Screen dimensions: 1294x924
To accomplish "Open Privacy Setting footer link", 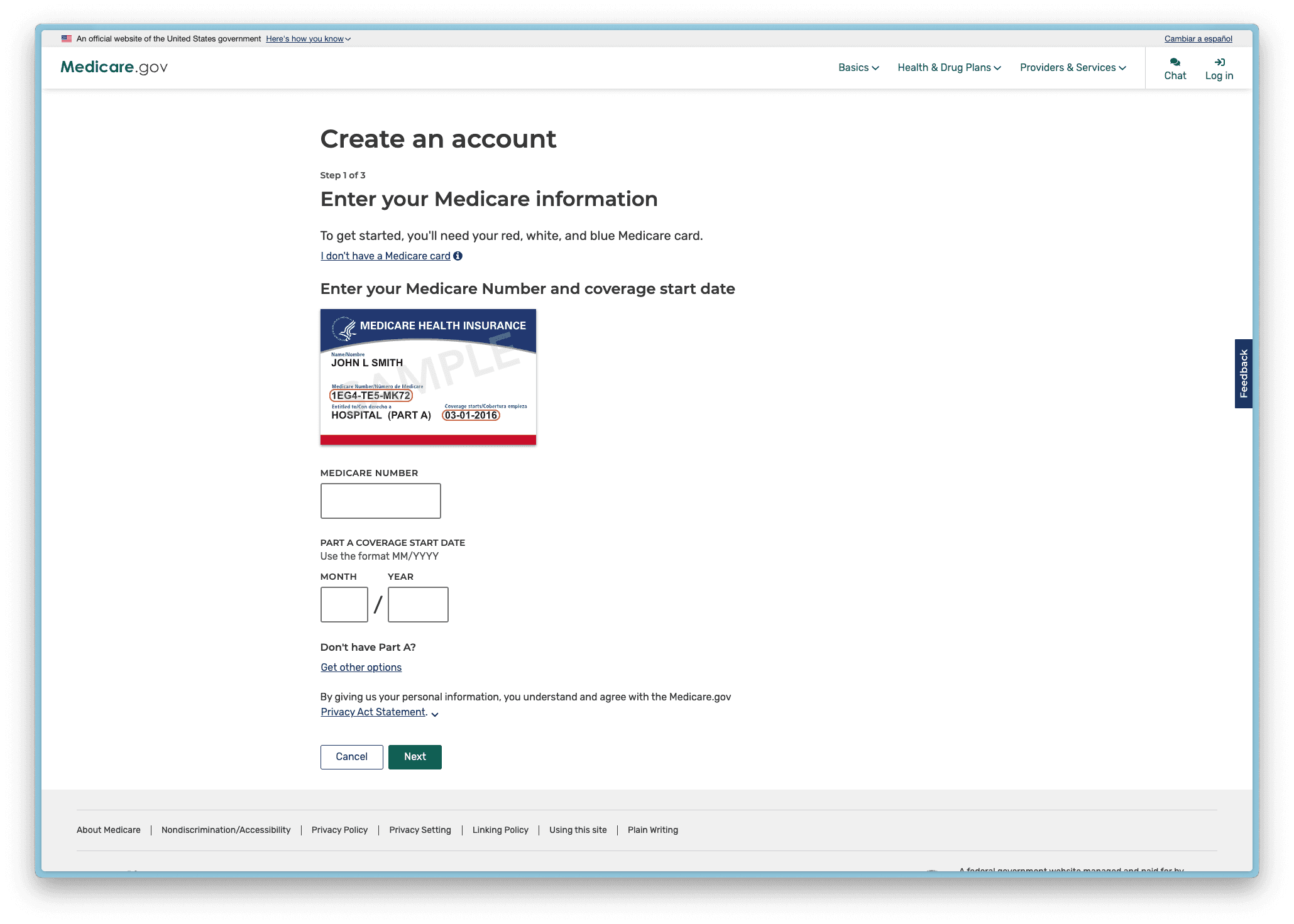I will (420, 830).
